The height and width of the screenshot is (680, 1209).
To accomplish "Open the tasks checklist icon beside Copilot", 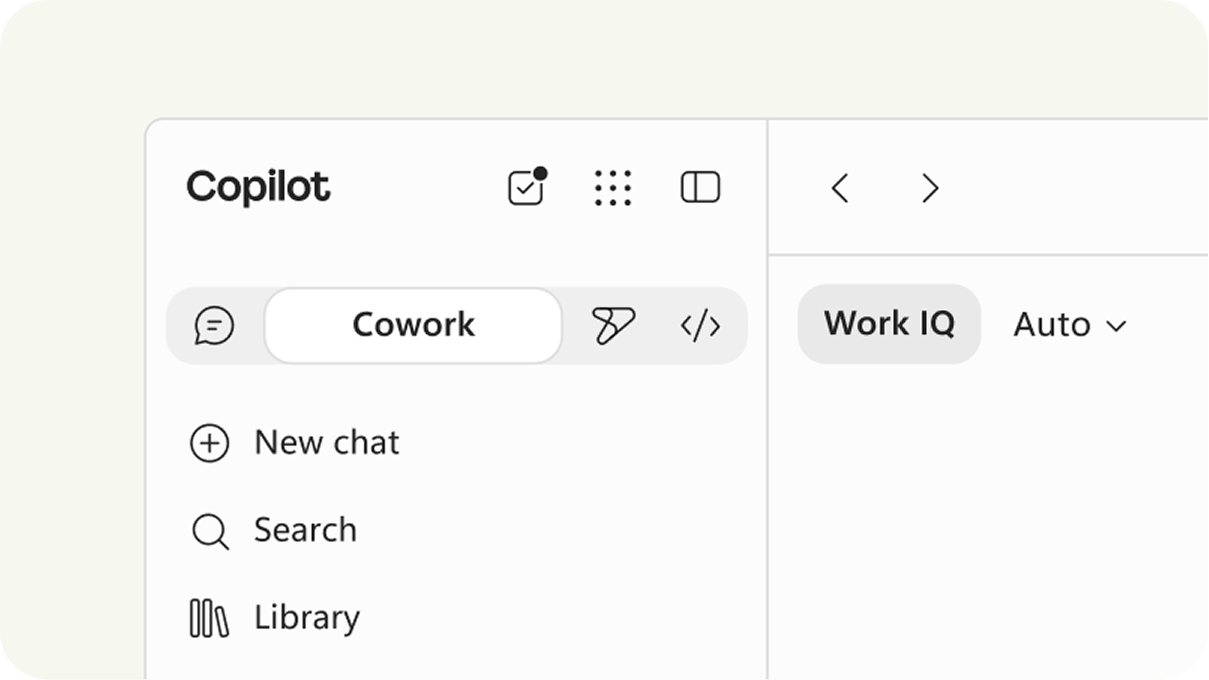I will coord(526,187).
